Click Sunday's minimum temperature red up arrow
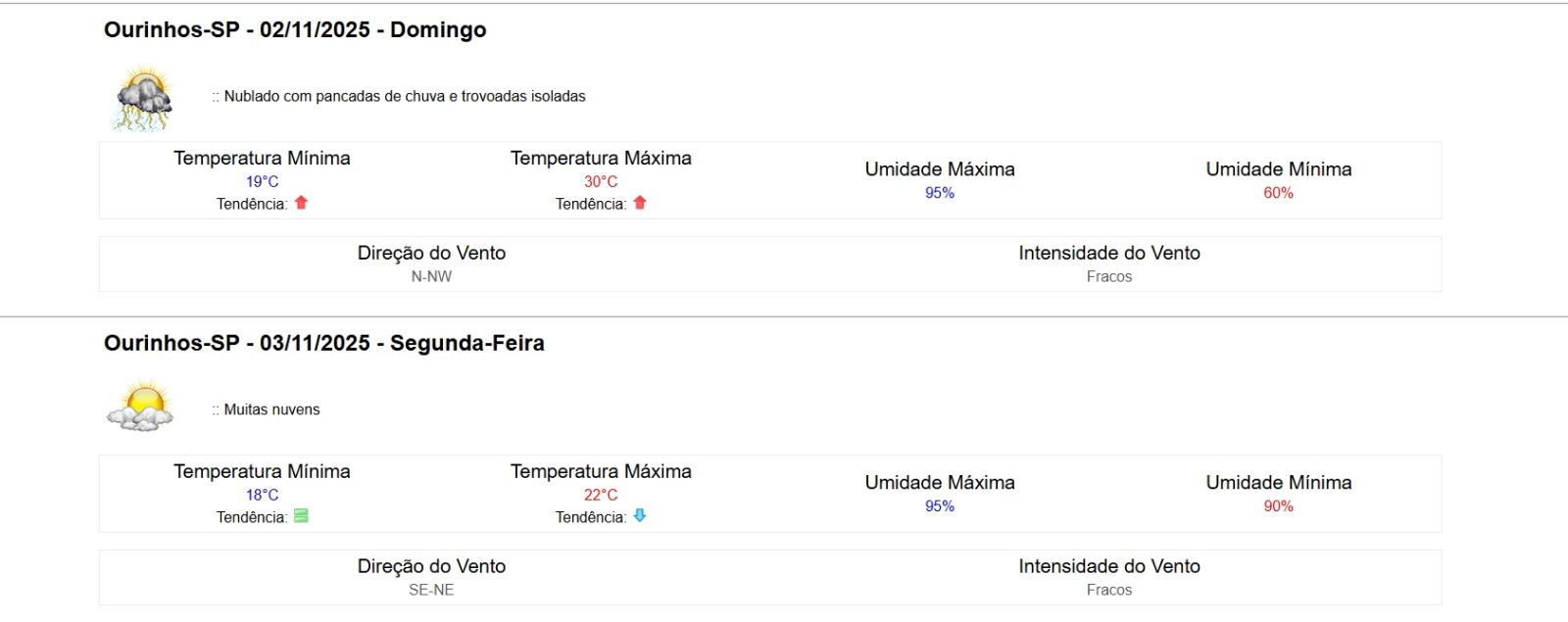Screen dimensions: 1568x622 click(x=302, y=203)
